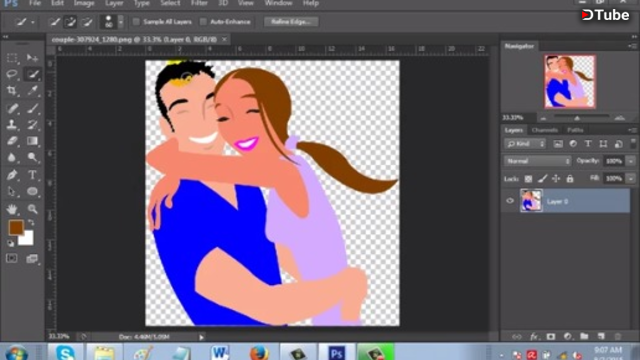Select the Blur tool
Viewport: 640px width, 360px height.
click(x=12, y=157)
